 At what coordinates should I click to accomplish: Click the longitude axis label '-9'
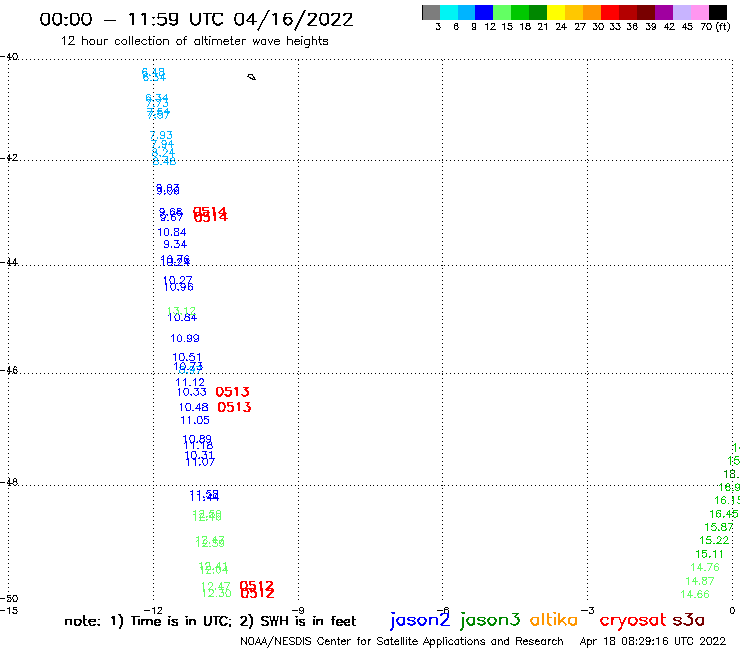tap(297, 610)
